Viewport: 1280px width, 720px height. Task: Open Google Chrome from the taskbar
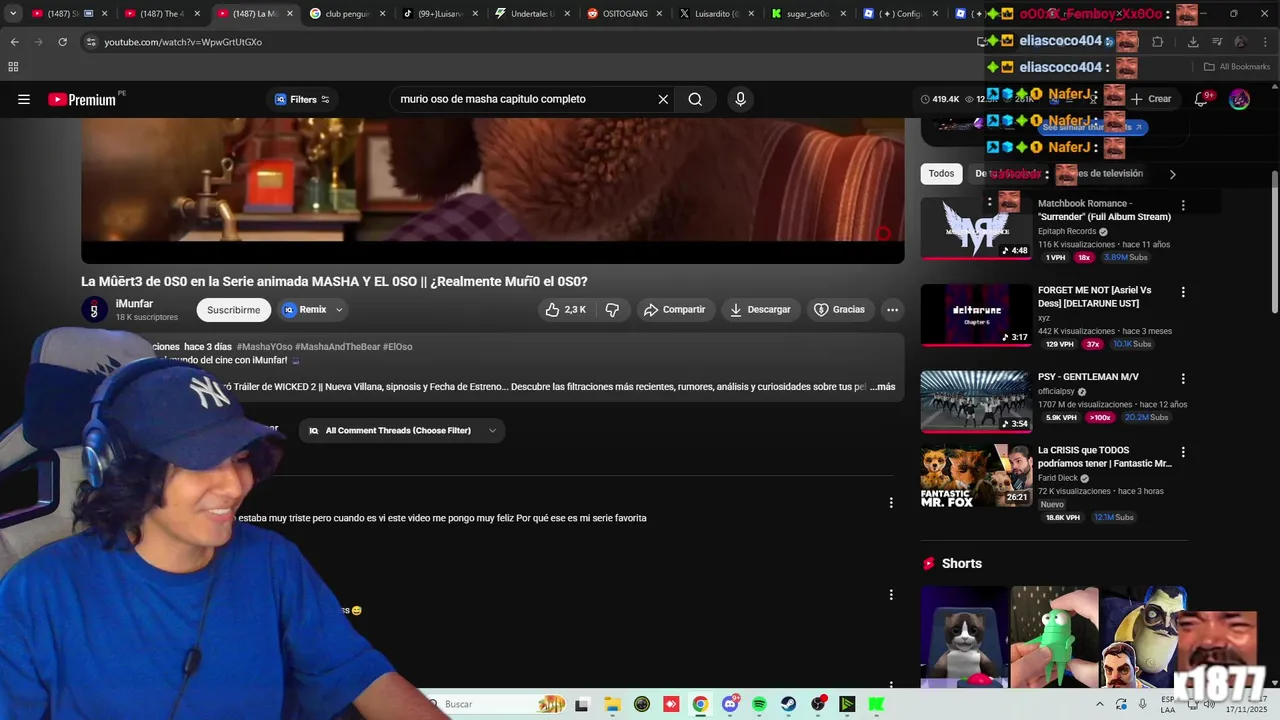(700, 704)
